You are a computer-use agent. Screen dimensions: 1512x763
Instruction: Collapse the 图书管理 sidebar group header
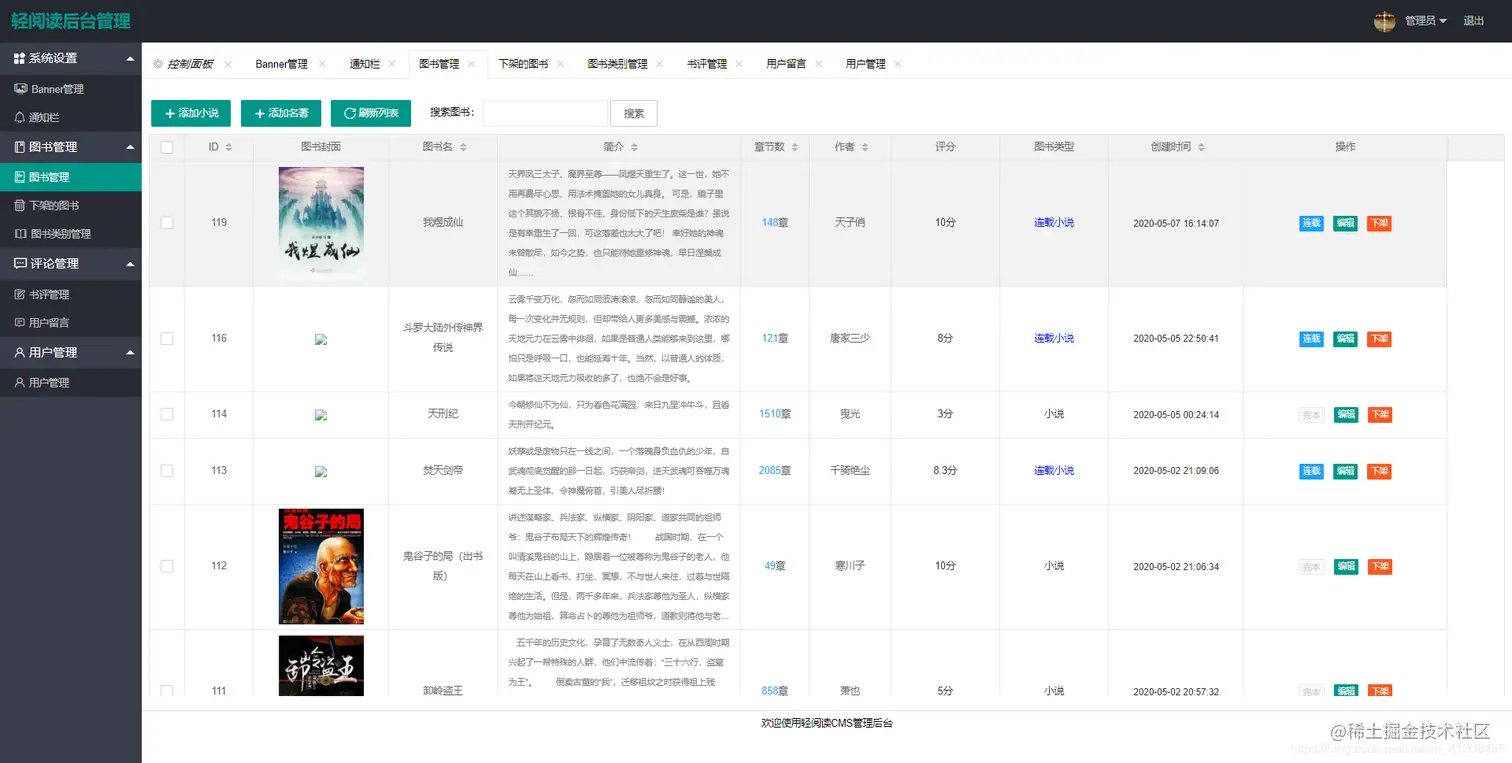pos(70,147)
